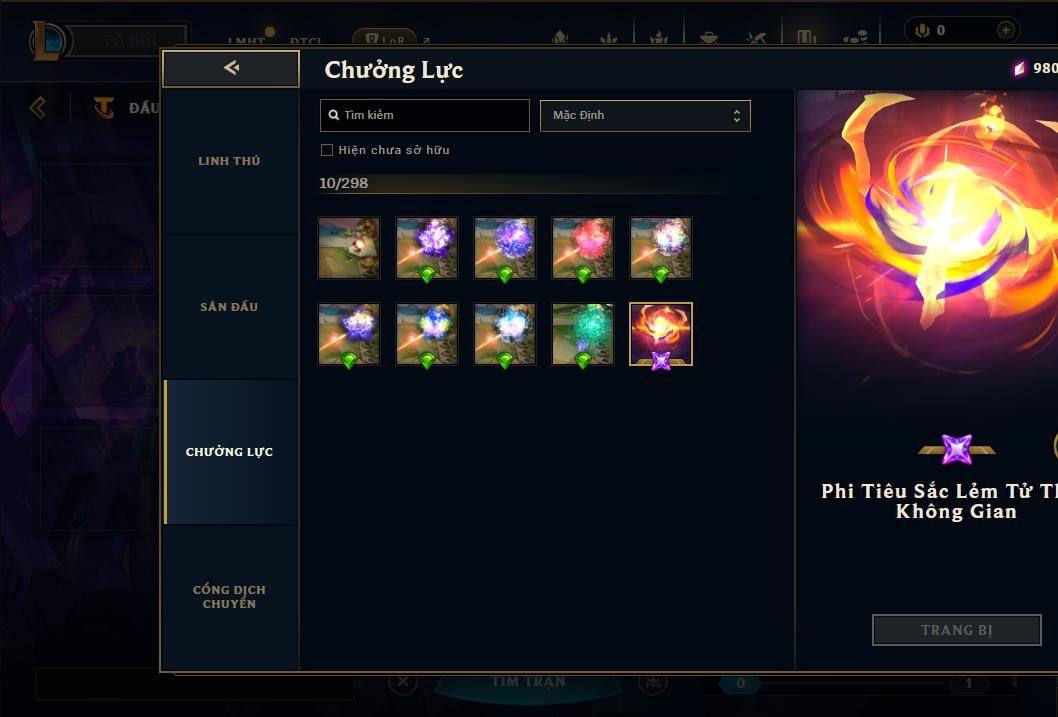Enable the Hiện chưa sở hữu checkbox
The image size is (1058, 717).
327,150
